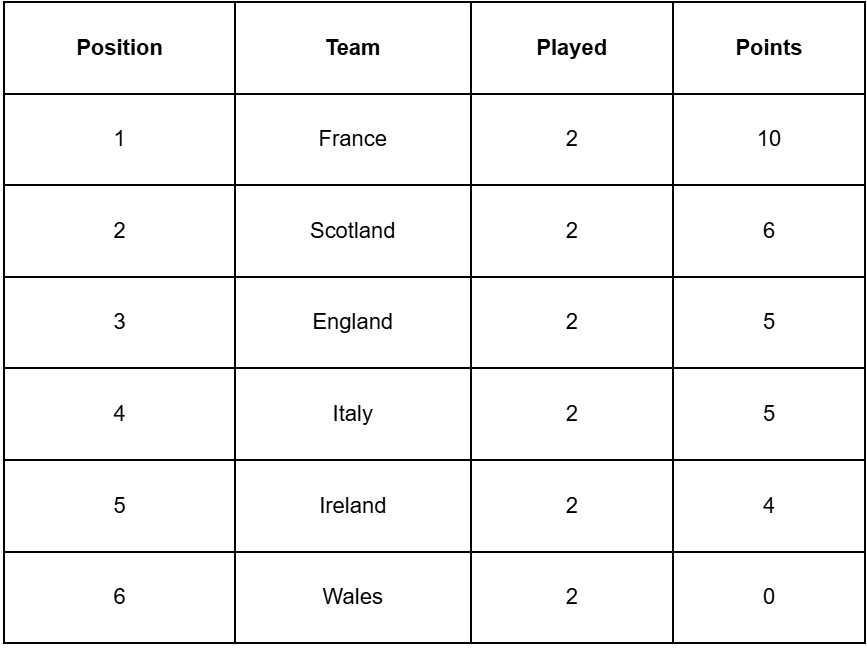This screenshot has width=867, height=648.
Task: Select position 1 cell
Action: [119, 139]
